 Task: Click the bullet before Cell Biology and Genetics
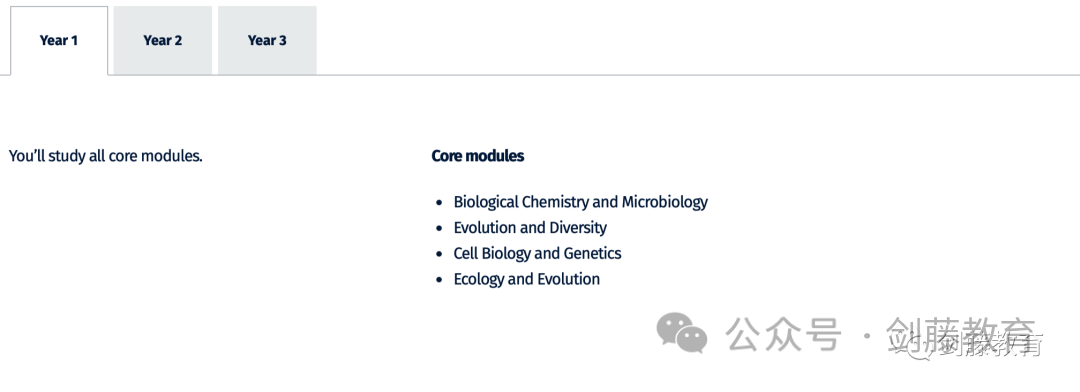coord(439,254)
